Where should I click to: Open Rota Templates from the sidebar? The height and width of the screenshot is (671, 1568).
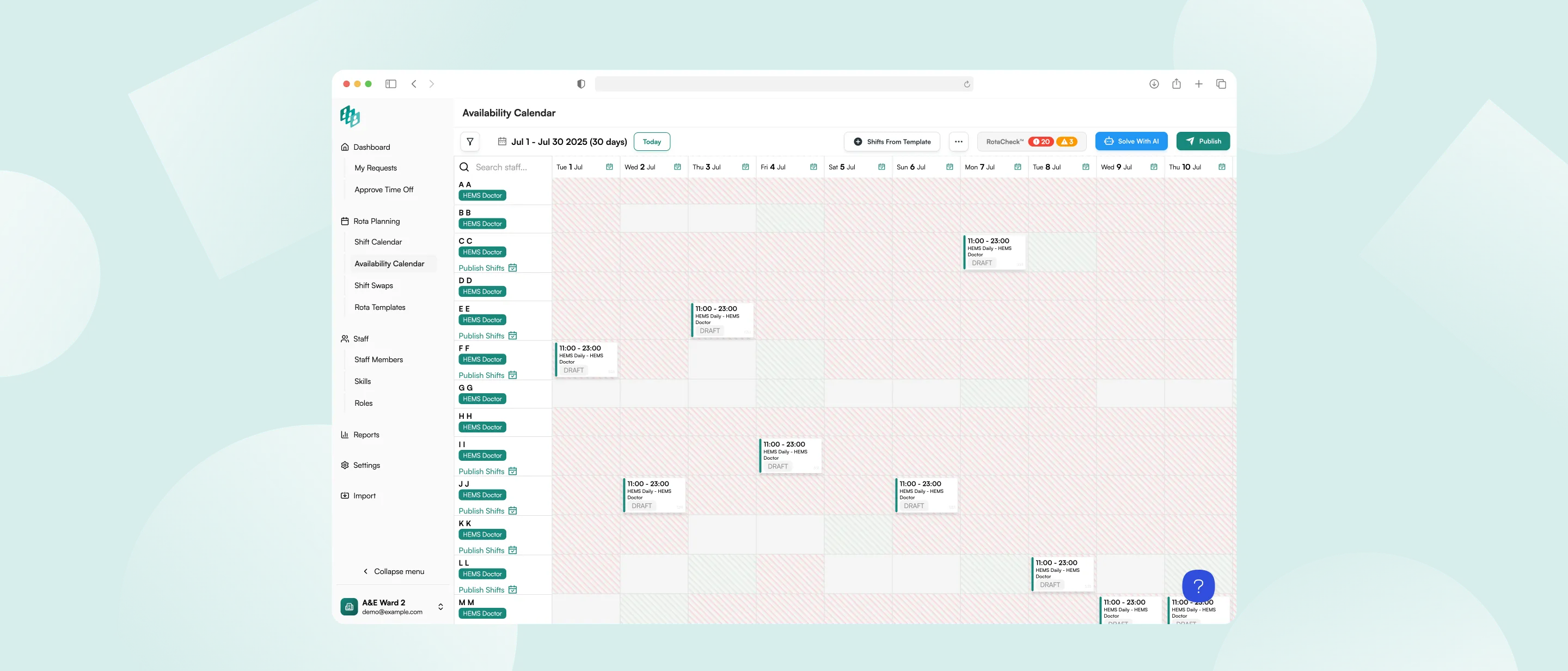coord(379,307)
